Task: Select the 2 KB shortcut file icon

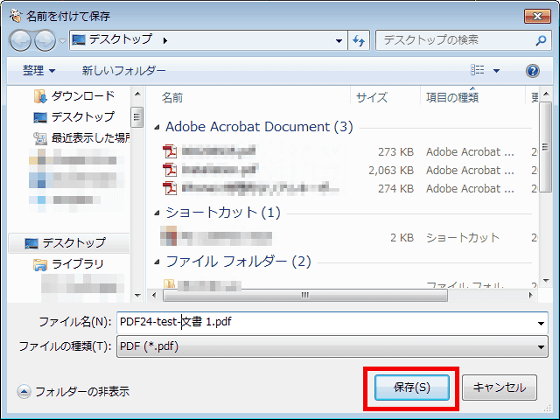Action: [x=169, y=236]
